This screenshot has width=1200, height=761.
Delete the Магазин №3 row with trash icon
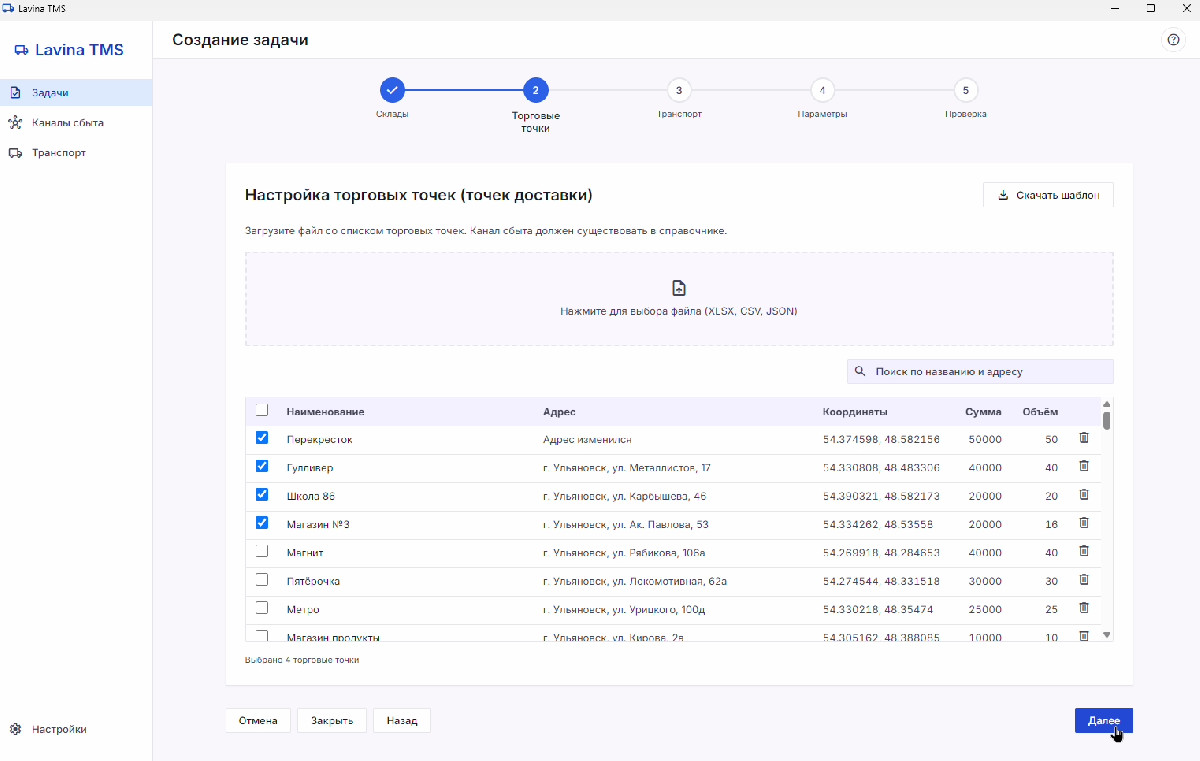(1083, 523)
